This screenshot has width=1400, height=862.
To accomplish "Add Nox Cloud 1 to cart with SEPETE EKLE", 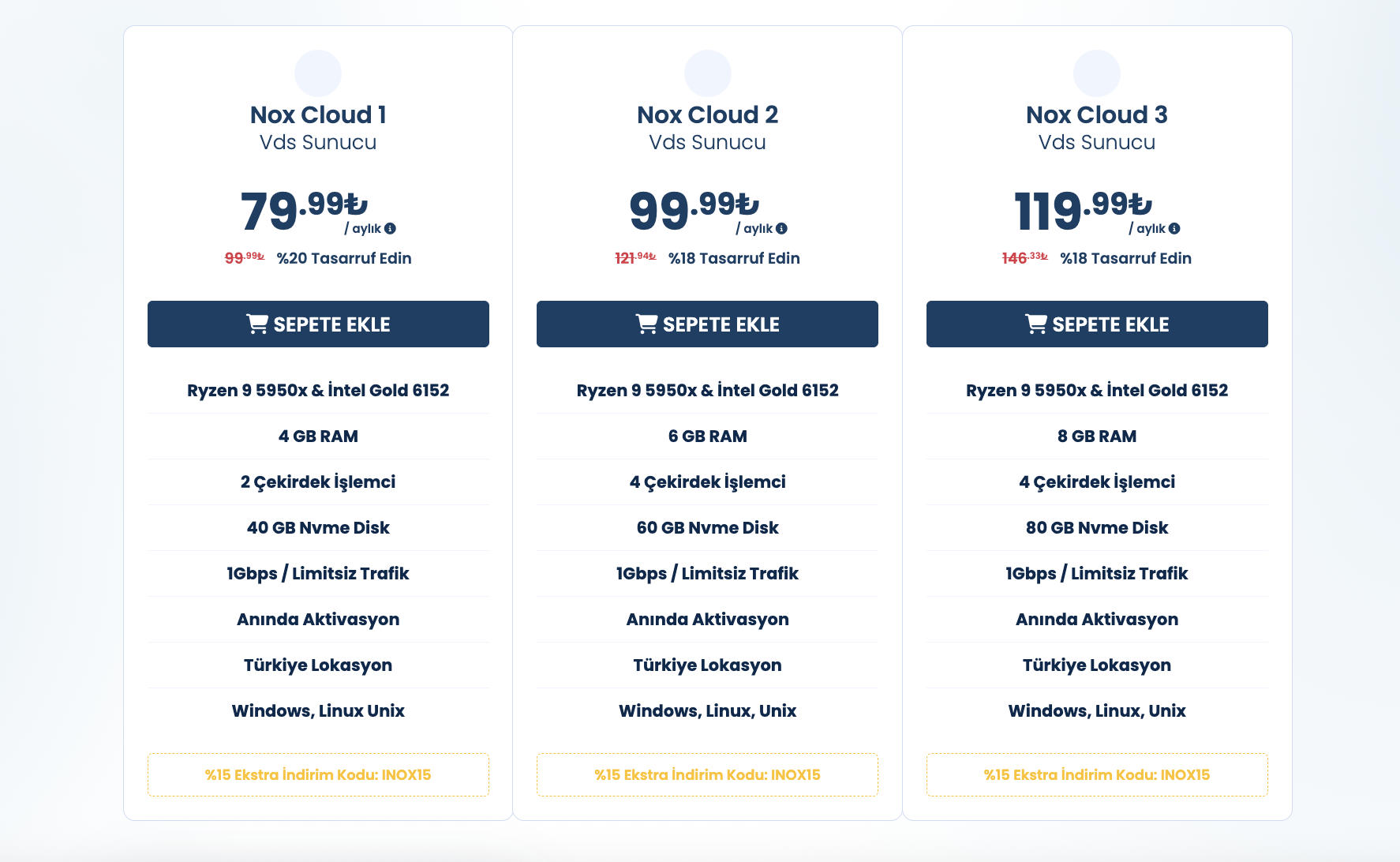I will [318, 324].
